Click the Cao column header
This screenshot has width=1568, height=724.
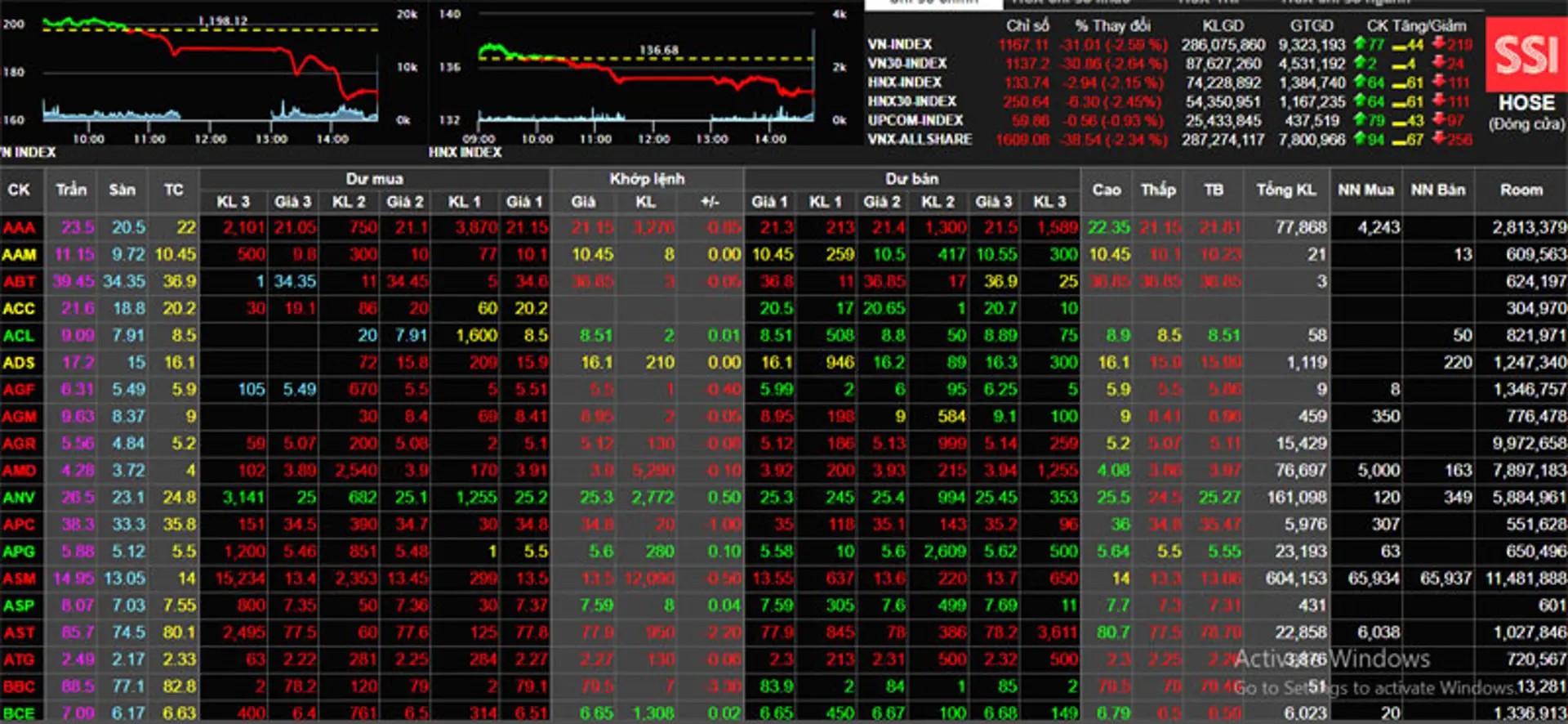pos(1107,190)
